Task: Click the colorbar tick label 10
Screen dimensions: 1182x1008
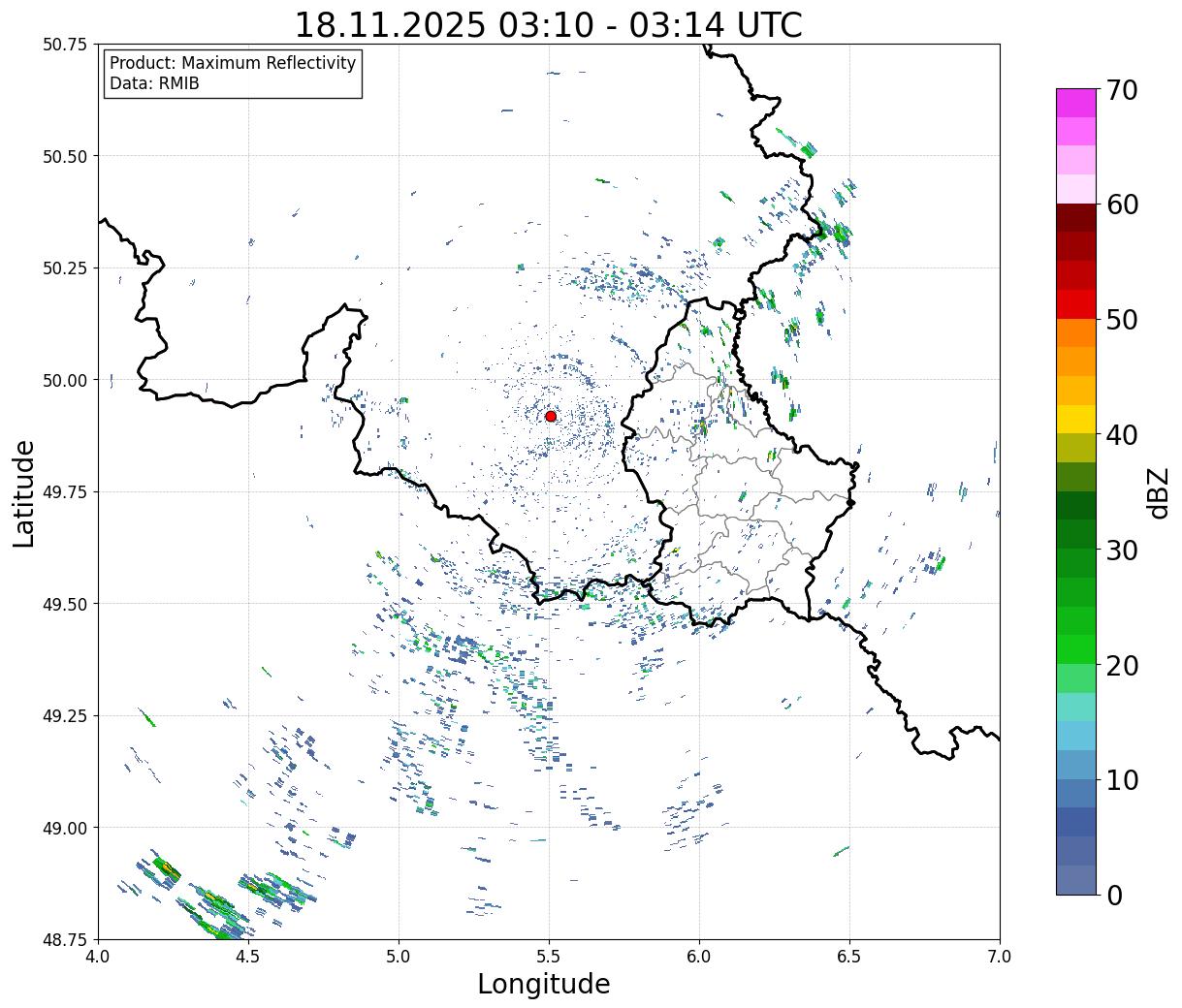Action: tap(1122, 779)
